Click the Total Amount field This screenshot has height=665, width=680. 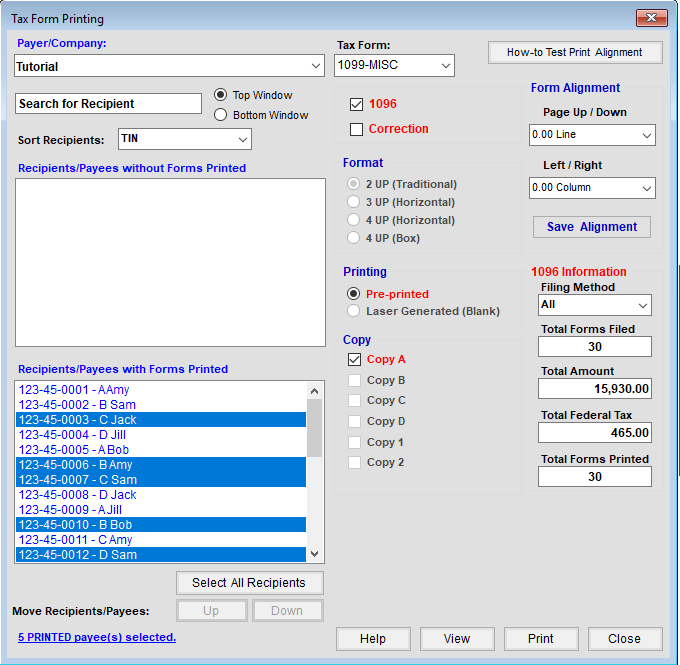(595, 389)
